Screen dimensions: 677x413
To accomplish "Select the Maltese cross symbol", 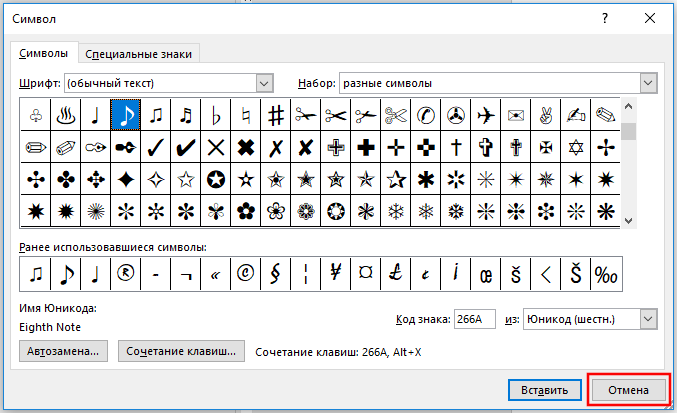I will [546, 147].
